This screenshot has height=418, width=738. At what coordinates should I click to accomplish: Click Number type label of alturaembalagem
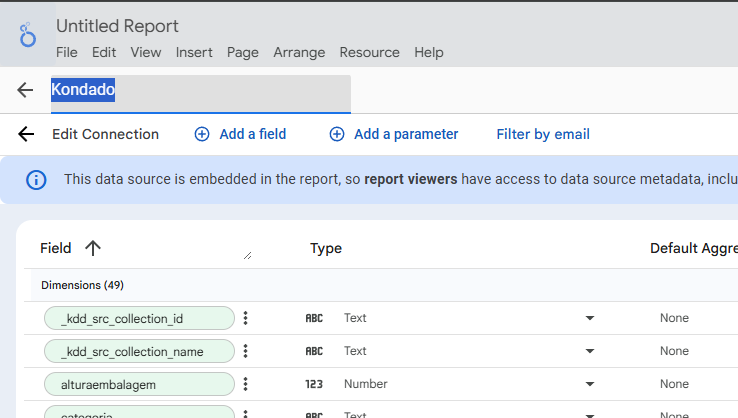click(x=366, y=384)
